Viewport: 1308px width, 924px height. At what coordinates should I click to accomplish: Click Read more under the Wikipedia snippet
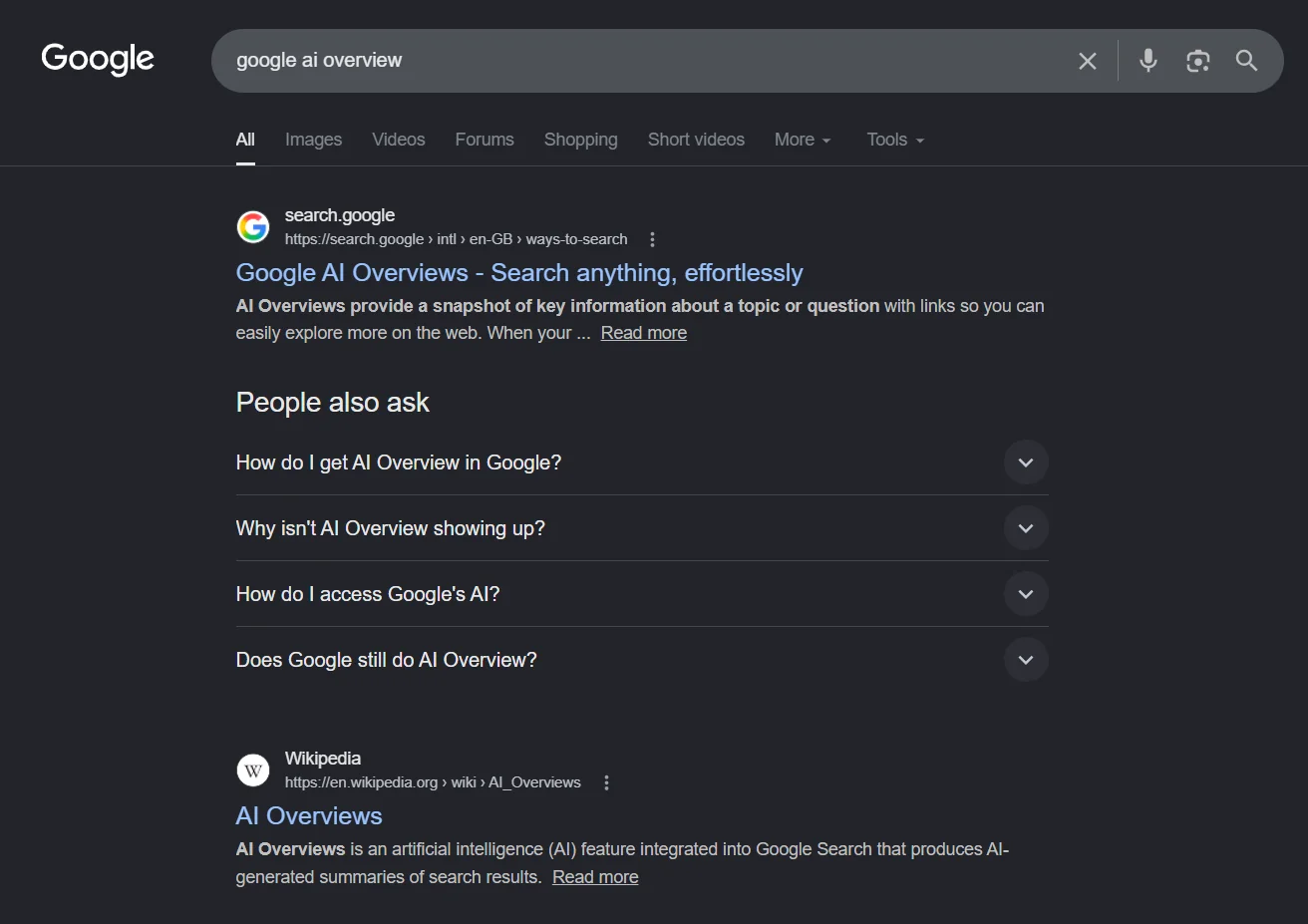pos(595,877)
